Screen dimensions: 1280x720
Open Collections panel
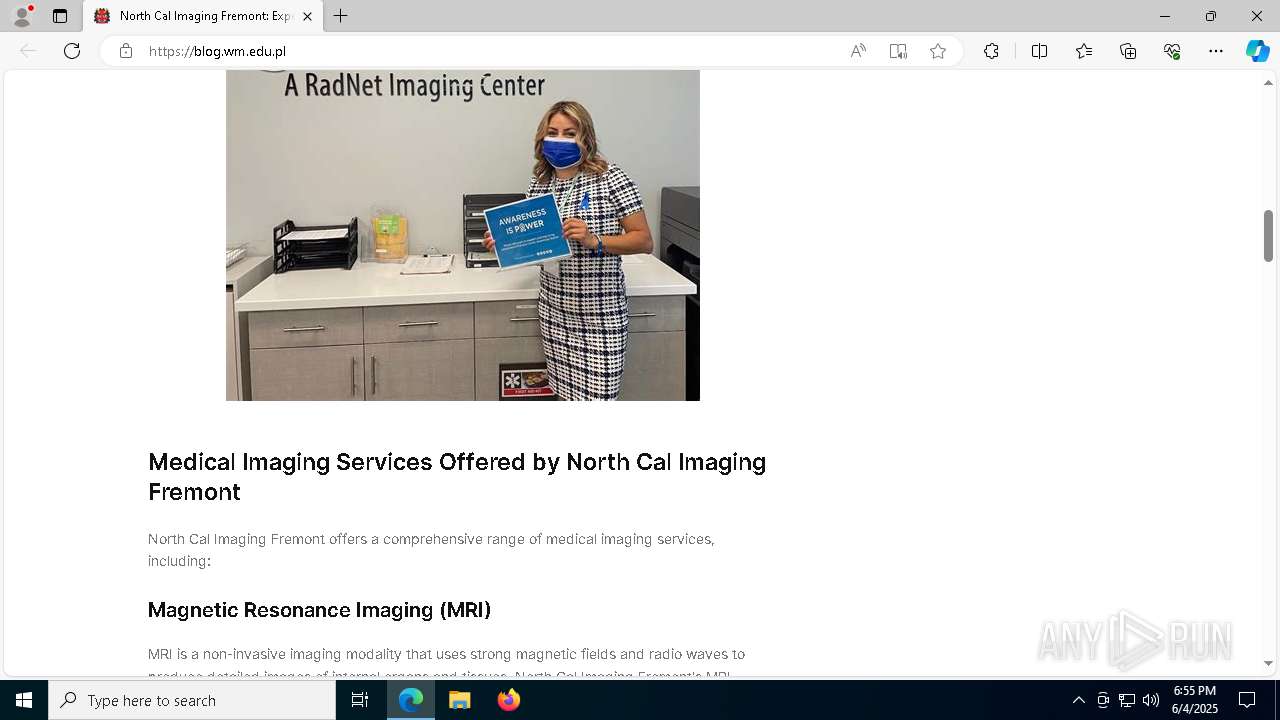[1128, 51]
